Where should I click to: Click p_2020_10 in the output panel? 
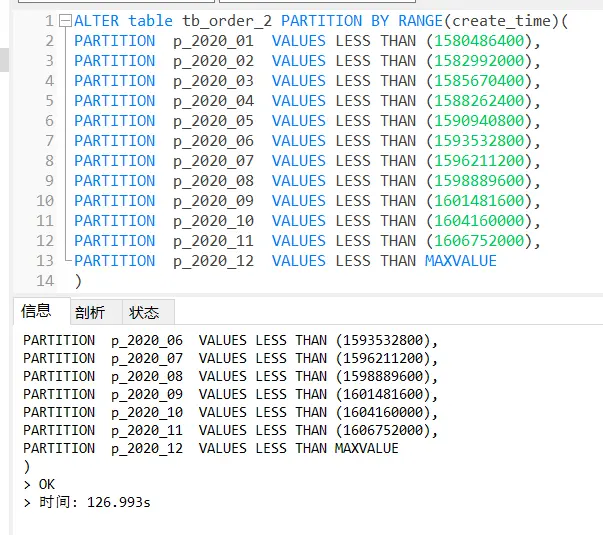[147, 413]
